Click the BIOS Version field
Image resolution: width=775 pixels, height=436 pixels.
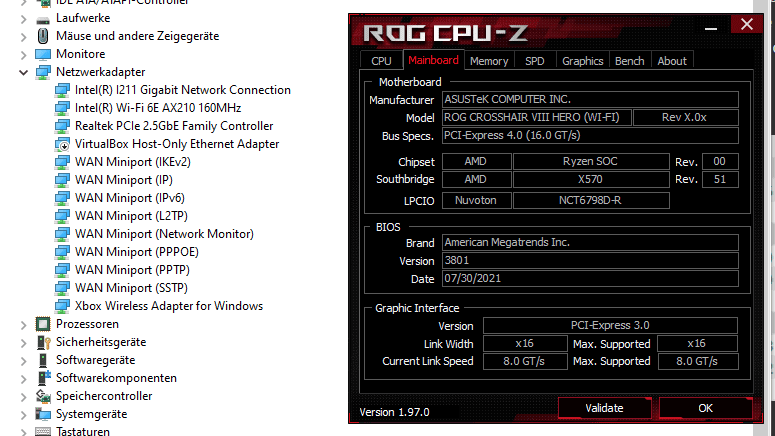(x=590, y=261)
